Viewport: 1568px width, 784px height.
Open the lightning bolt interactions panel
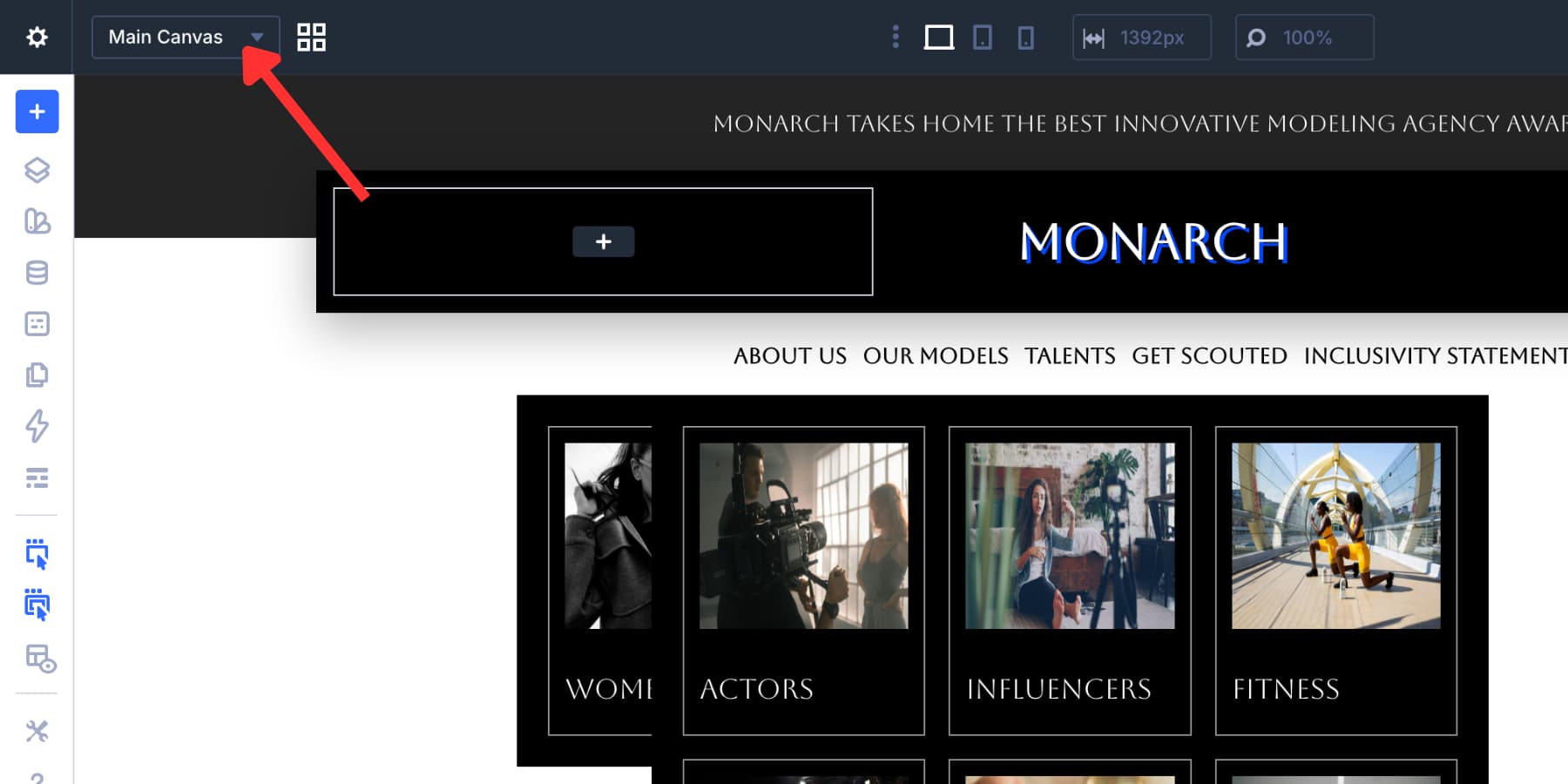[x=37, y=426]
